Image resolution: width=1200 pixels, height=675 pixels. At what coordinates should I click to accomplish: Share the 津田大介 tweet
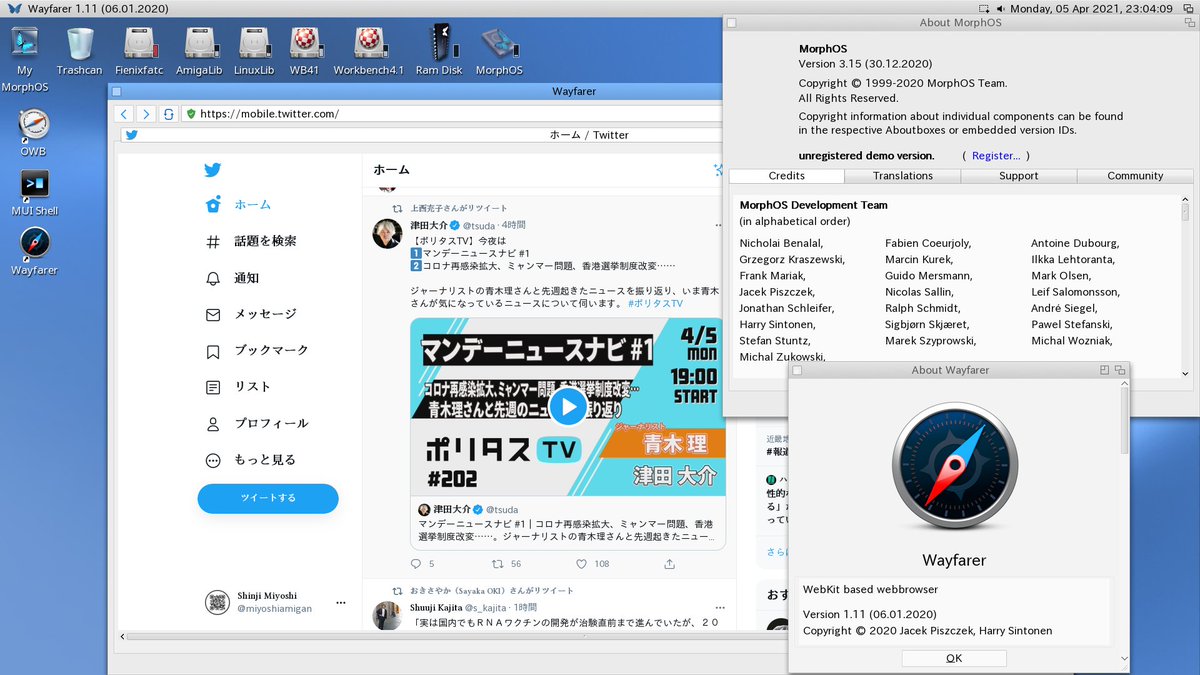[x=668, y=564]
